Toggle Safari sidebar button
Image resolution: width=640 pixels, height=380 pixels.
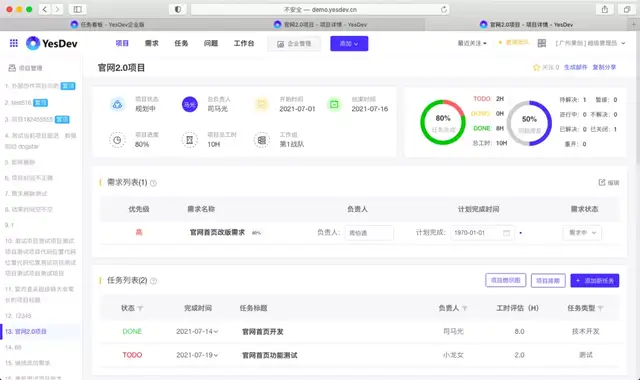[77, 9]
